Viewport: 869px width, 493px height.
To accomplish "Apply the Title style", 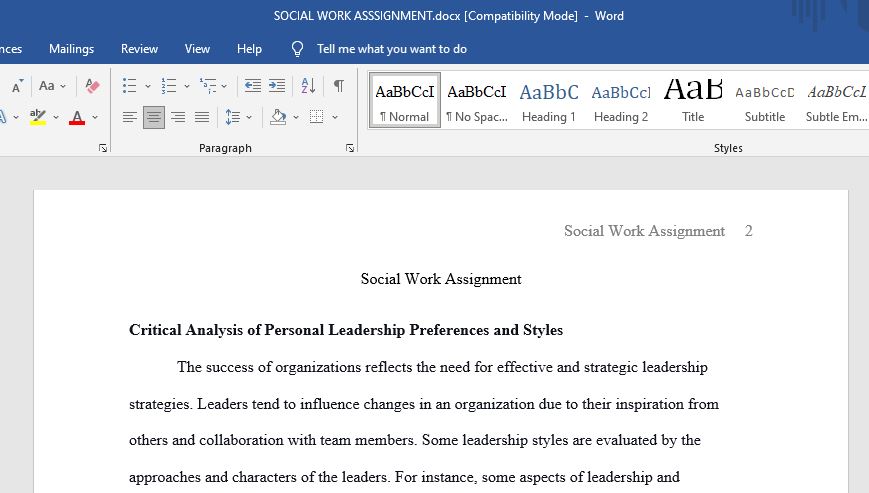I will click(693, 100).
